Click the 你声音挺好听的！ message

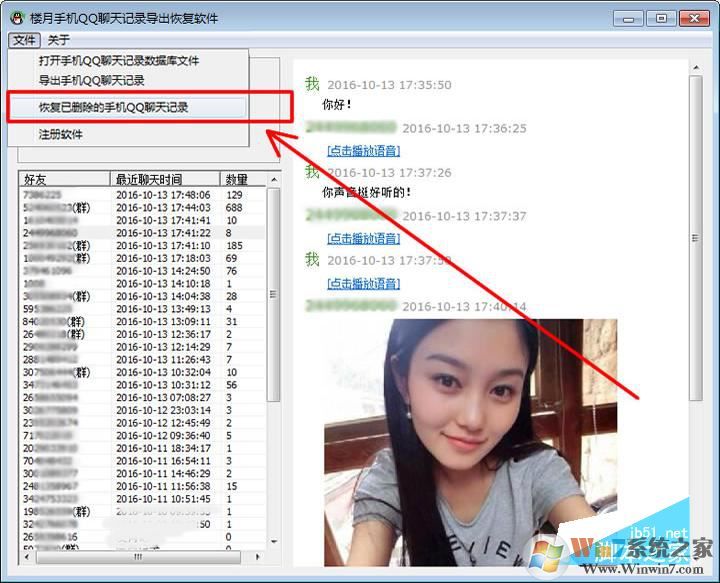pos(366,192)
